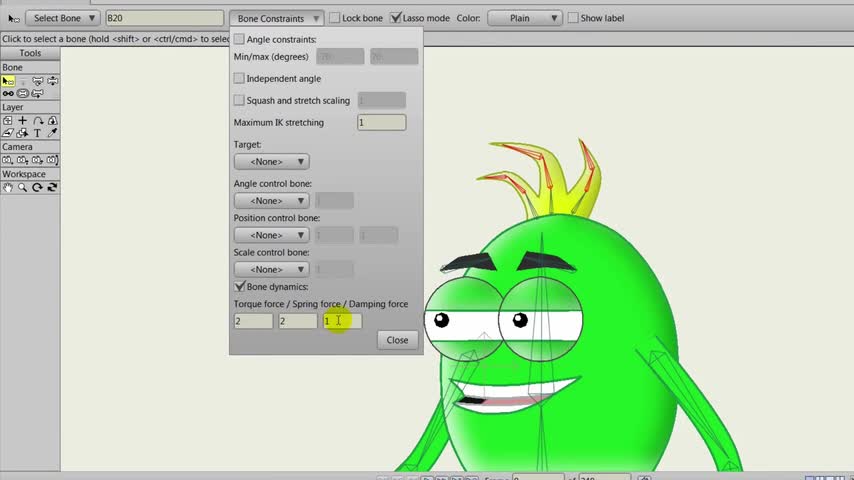Pick the last bone tool in second row
The image size is (854, 480).
pos(38,94)
